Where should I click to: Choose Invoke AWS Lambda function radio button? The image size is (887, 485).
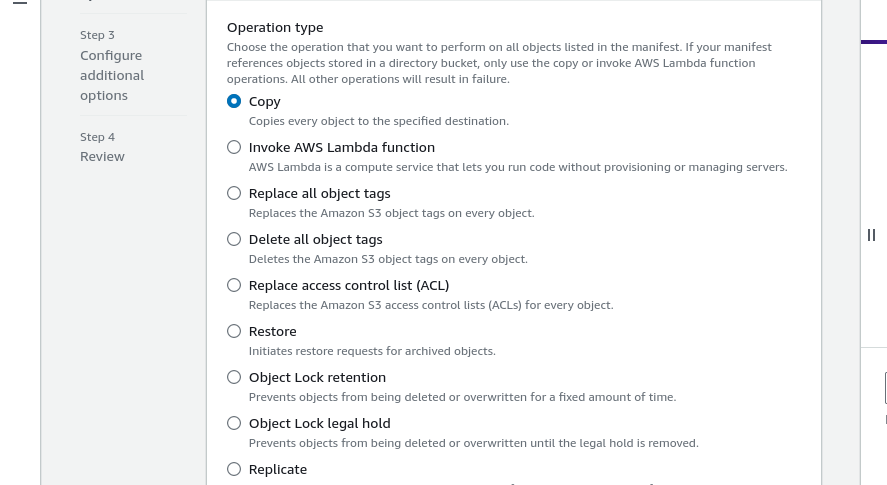tap(234, 147)
